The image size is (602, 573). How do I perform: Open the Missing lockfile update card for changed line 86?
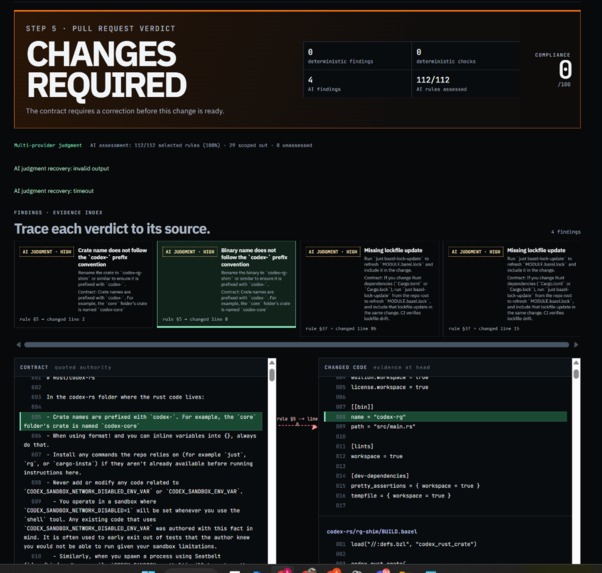(370, 289)
